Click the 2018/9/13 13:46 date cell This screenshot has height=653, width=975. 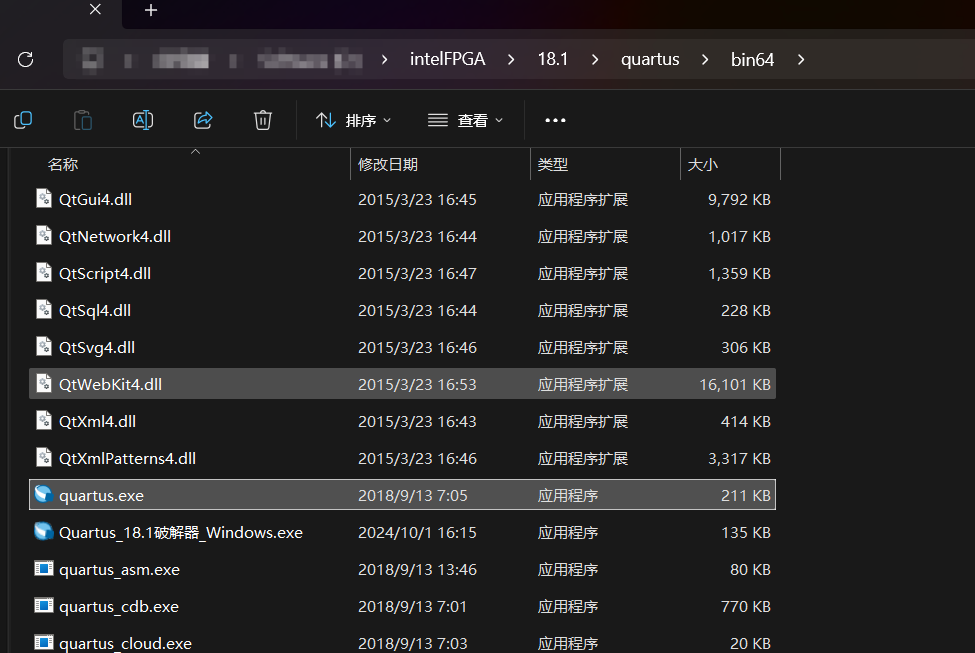point(417,570)
